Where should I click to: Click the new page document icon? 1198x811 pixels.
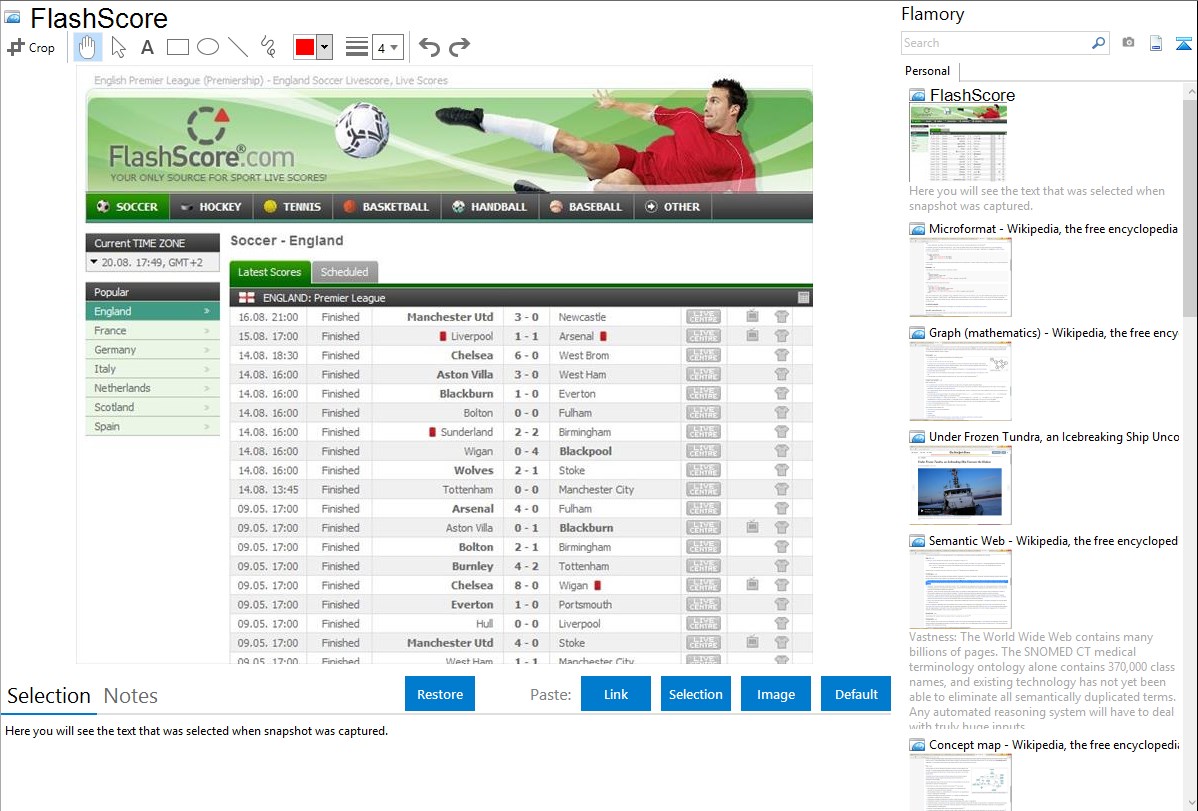(x=1156, y=43)
